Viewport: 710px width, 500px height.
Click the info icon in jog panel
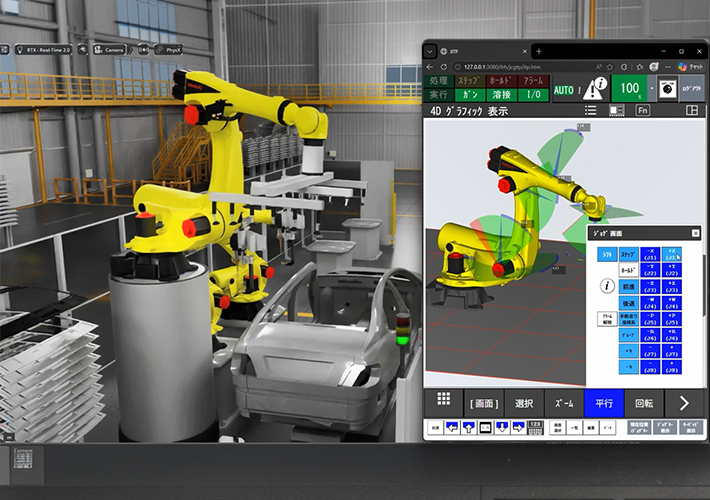click(607, 286)
